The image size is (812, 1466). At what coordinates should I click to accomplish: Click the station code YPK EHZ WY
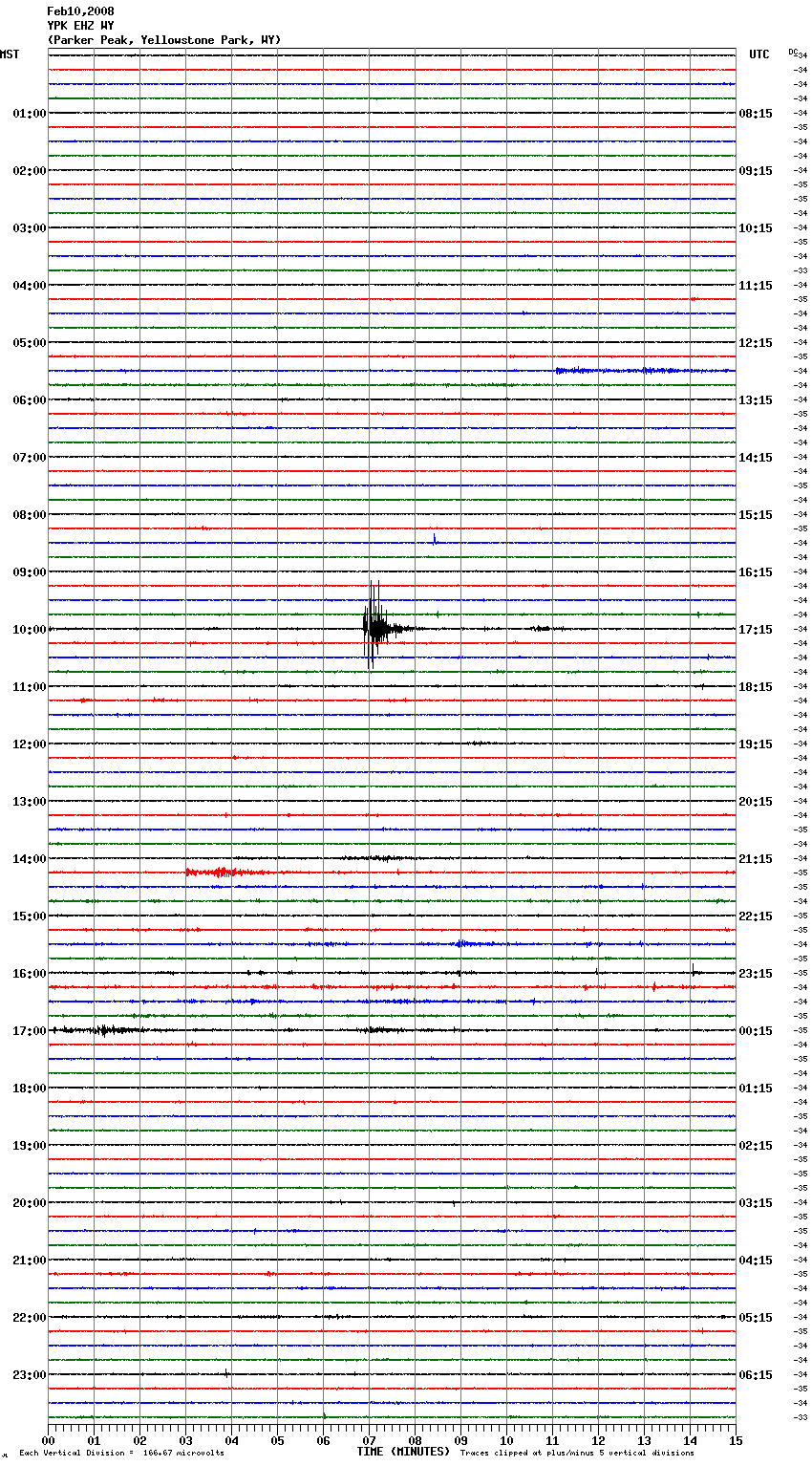[x=80, y=26]
